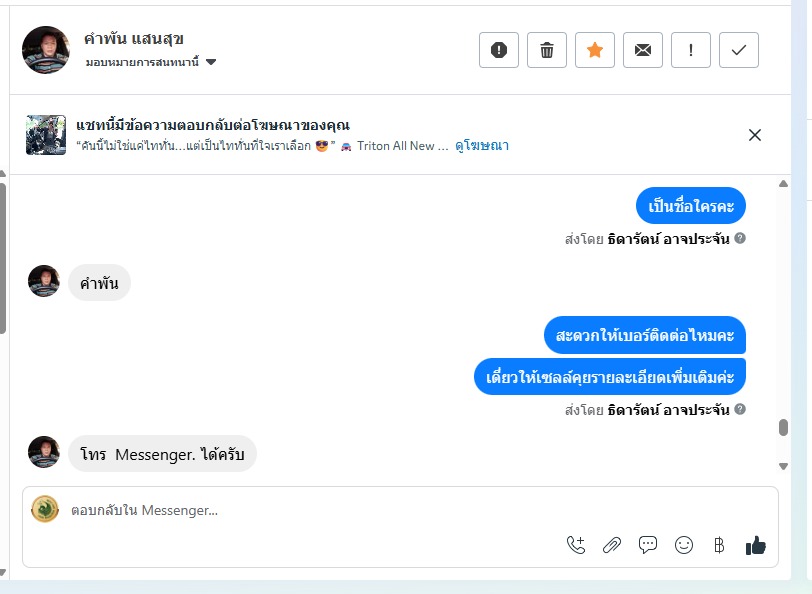812x594 pixels.
Task: Click the chat scrollbar up arrow
Action: coord(783,184)
